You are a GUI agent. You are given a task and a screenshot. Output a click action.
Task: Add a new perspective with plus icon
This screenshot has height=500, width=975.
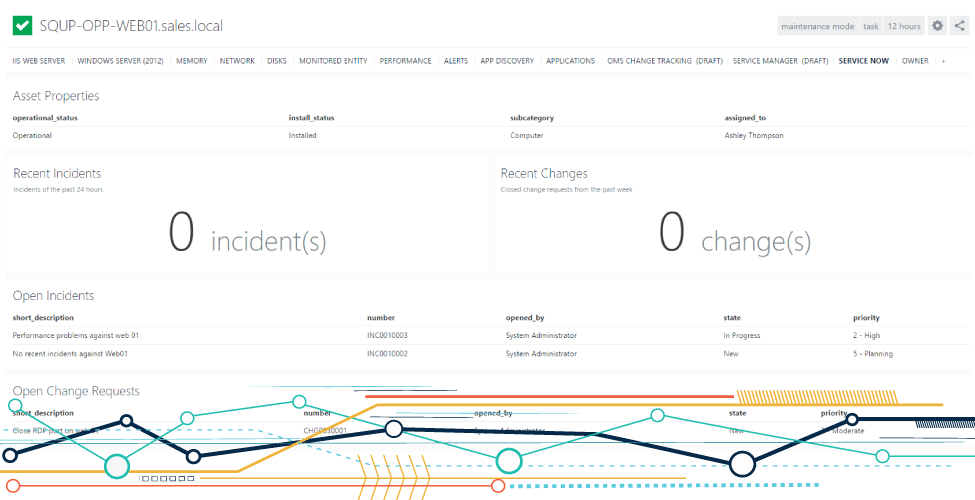(942, 61)
